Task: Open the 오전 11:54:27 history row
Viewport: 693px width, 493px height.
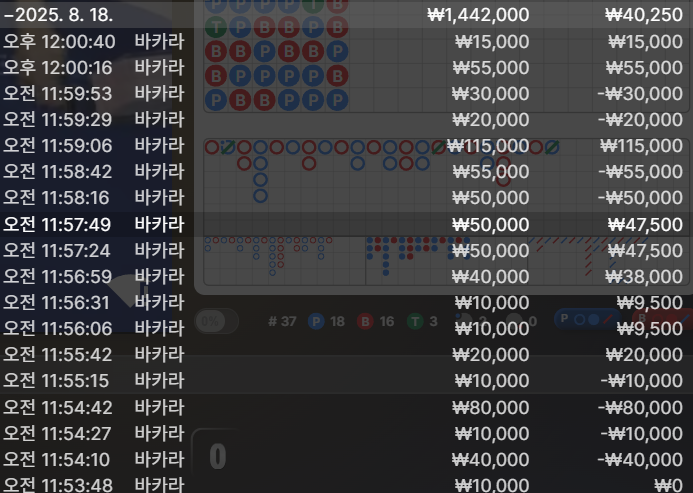Action: coord(346,434)
